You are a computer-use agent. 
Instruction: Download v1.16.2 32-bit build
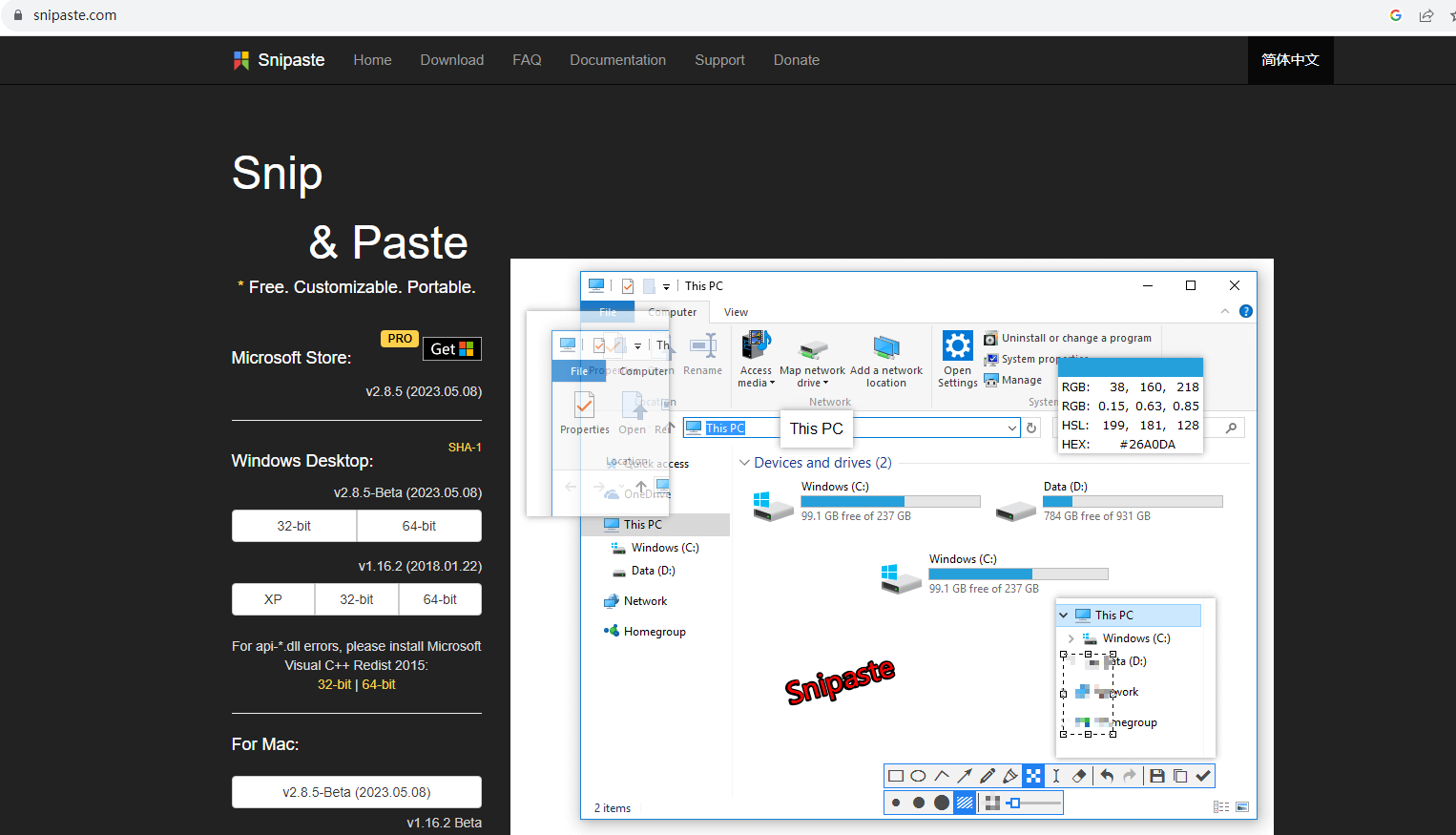coord(357,599)
